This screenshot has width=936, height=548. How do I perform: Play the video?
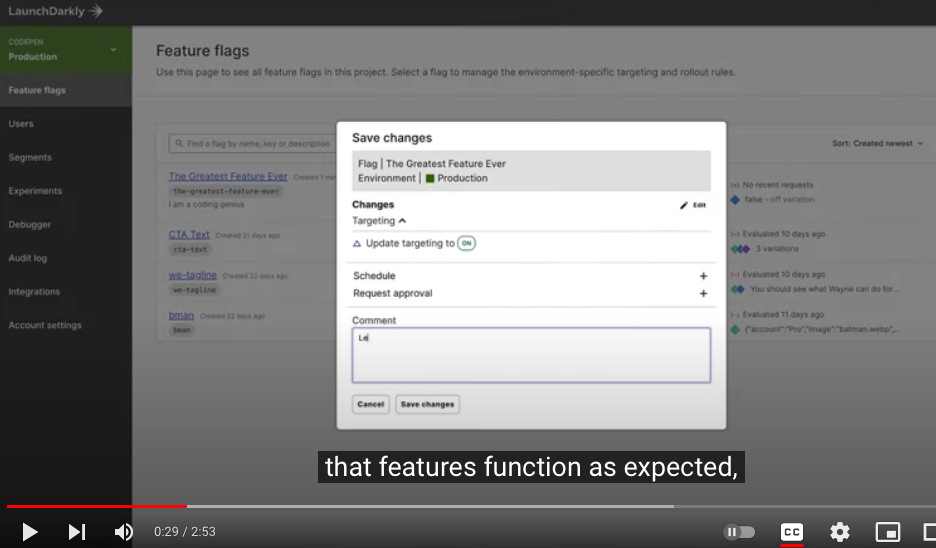pyautogui.click(x=29, y=531)
